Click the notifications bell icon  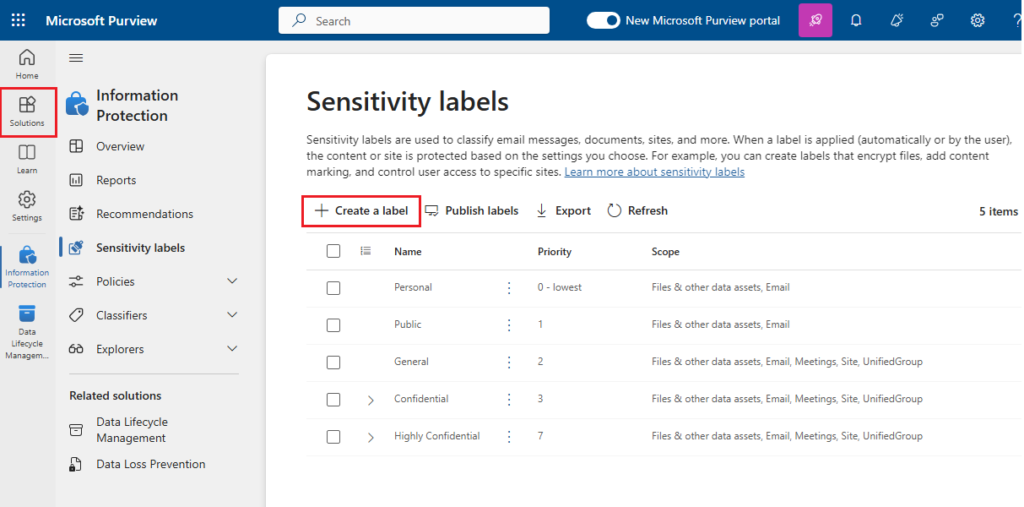coord(856,20)
